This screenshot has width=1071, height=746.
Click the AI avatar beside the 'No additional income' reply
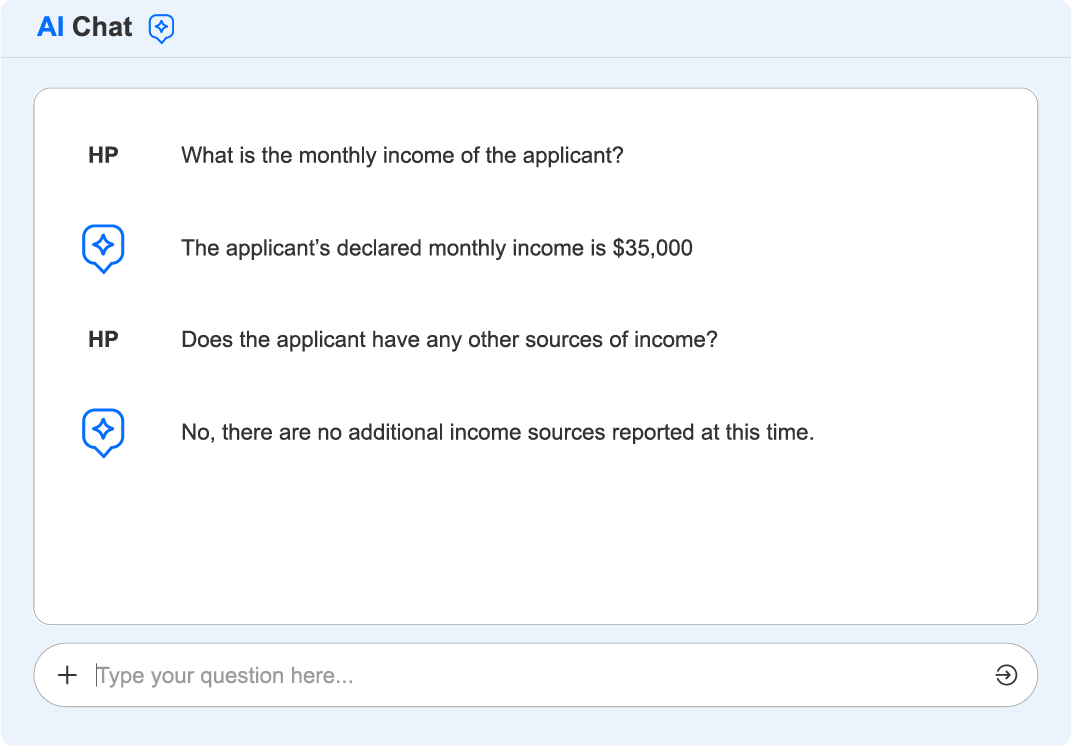(102, 432)
